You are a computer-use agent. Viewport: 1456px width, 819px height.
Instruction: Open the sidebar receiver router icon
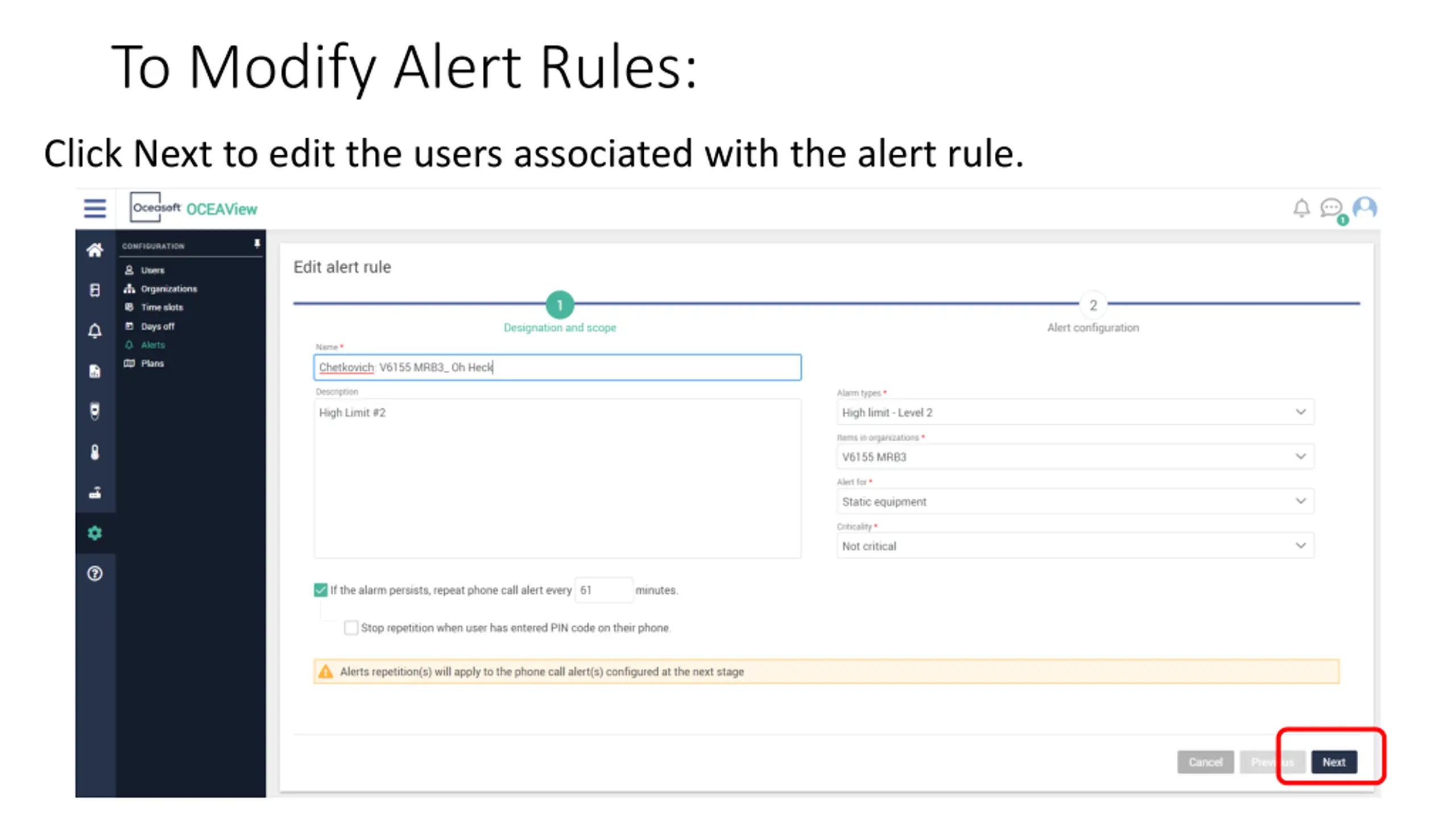tap(94, 493)
